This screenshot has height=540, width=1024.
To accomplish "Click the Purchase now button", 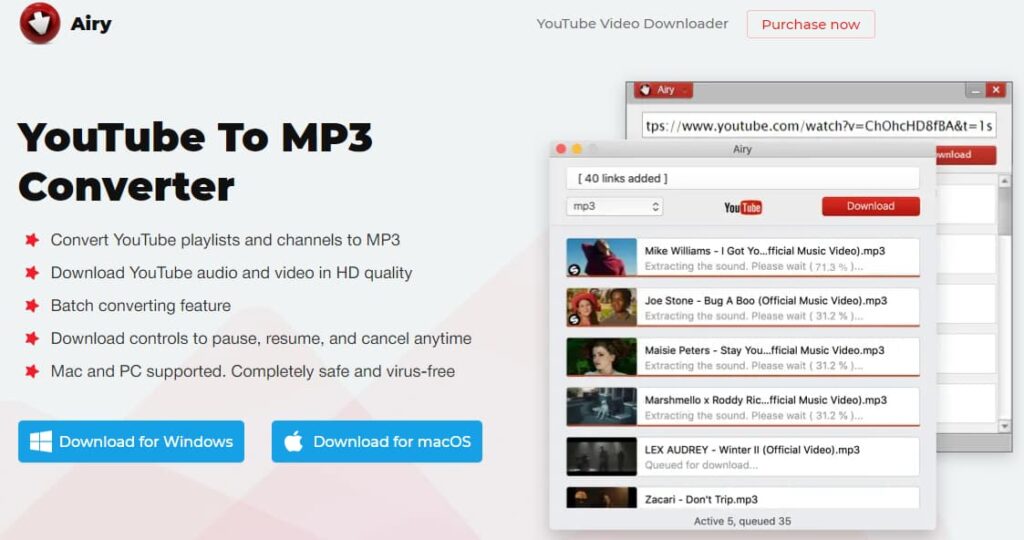I will click(810, 24).
